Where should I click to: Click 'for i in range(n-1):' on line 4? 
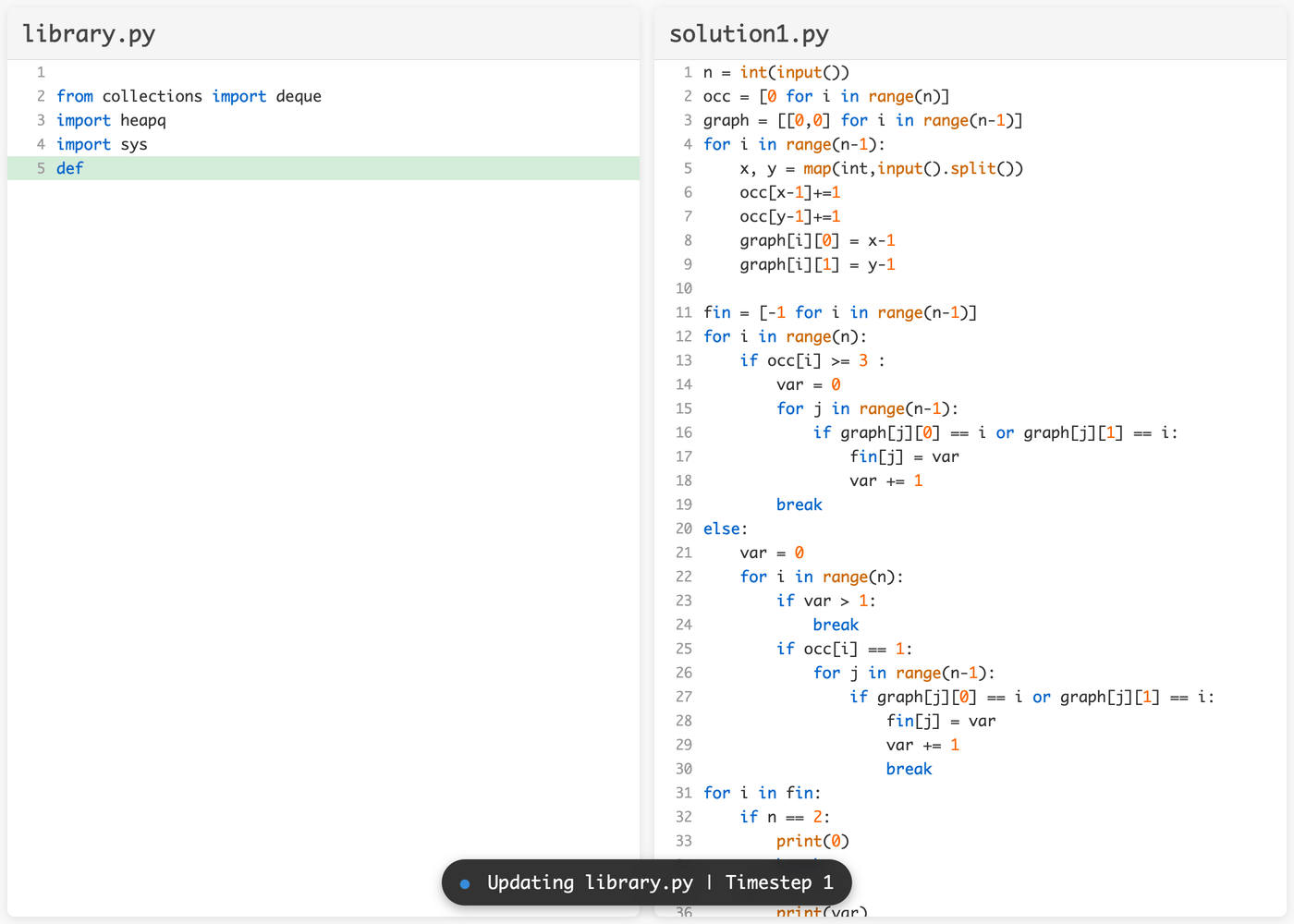(x=795, y=144)
